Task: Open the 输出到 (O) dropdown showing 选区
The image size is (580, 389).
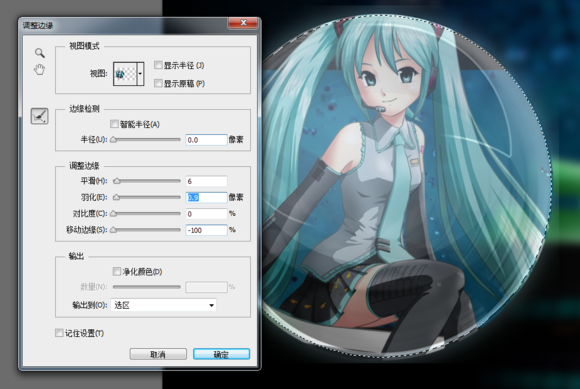Action: 163,305
